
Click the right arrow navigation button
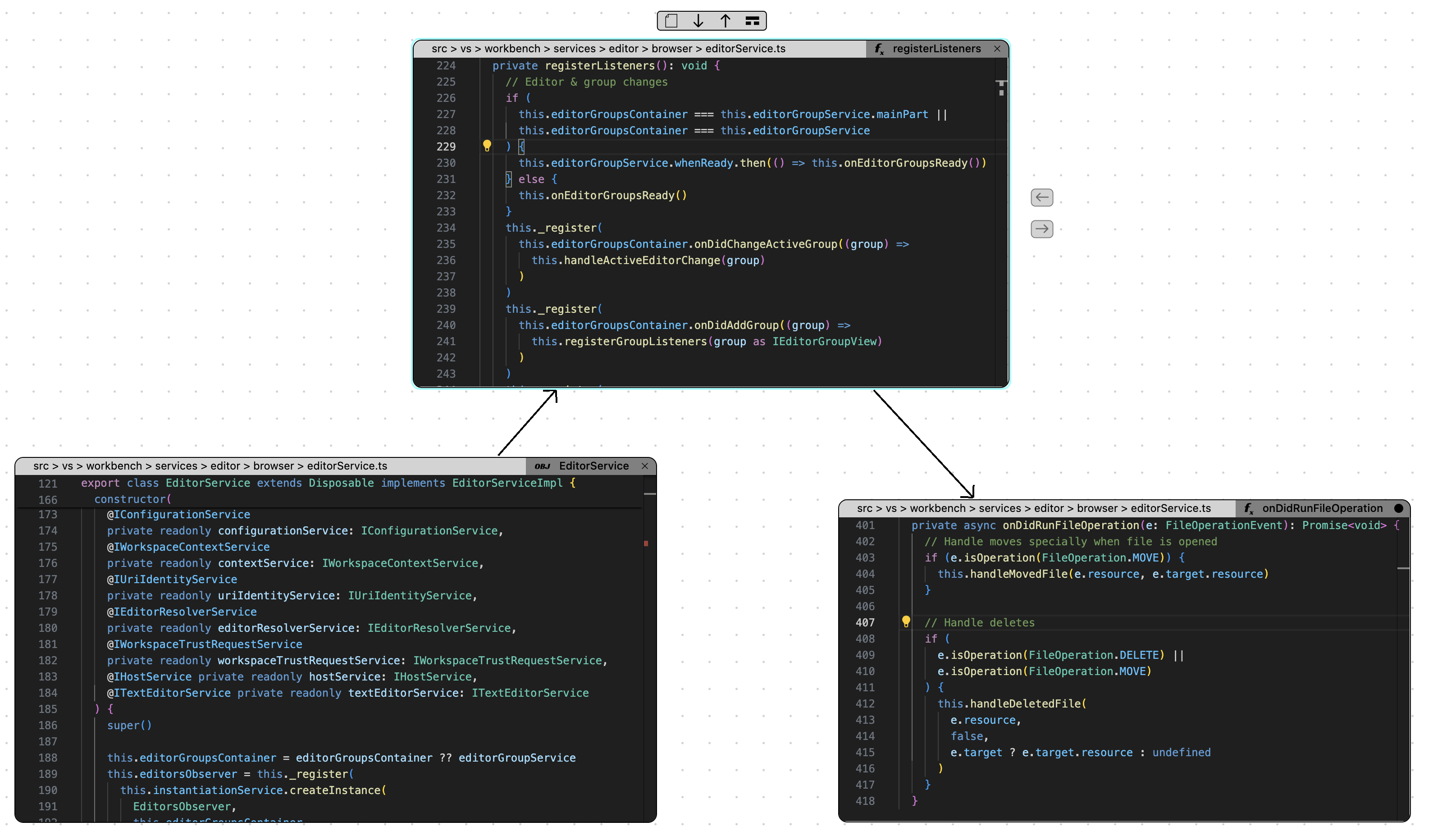click(1042, 229)
